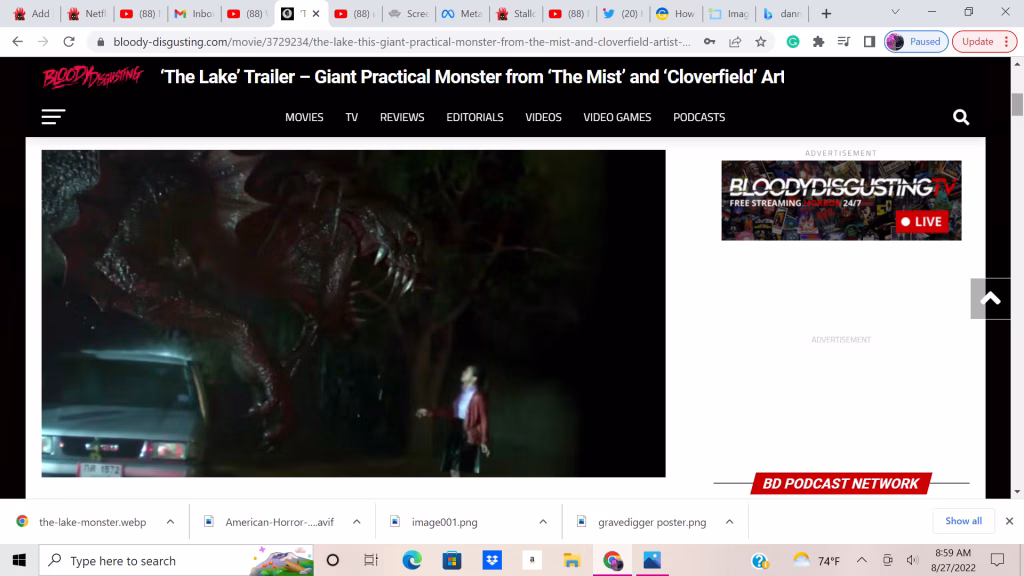
Task: Click the Bloody Disgusting logo
Action: 92,77
